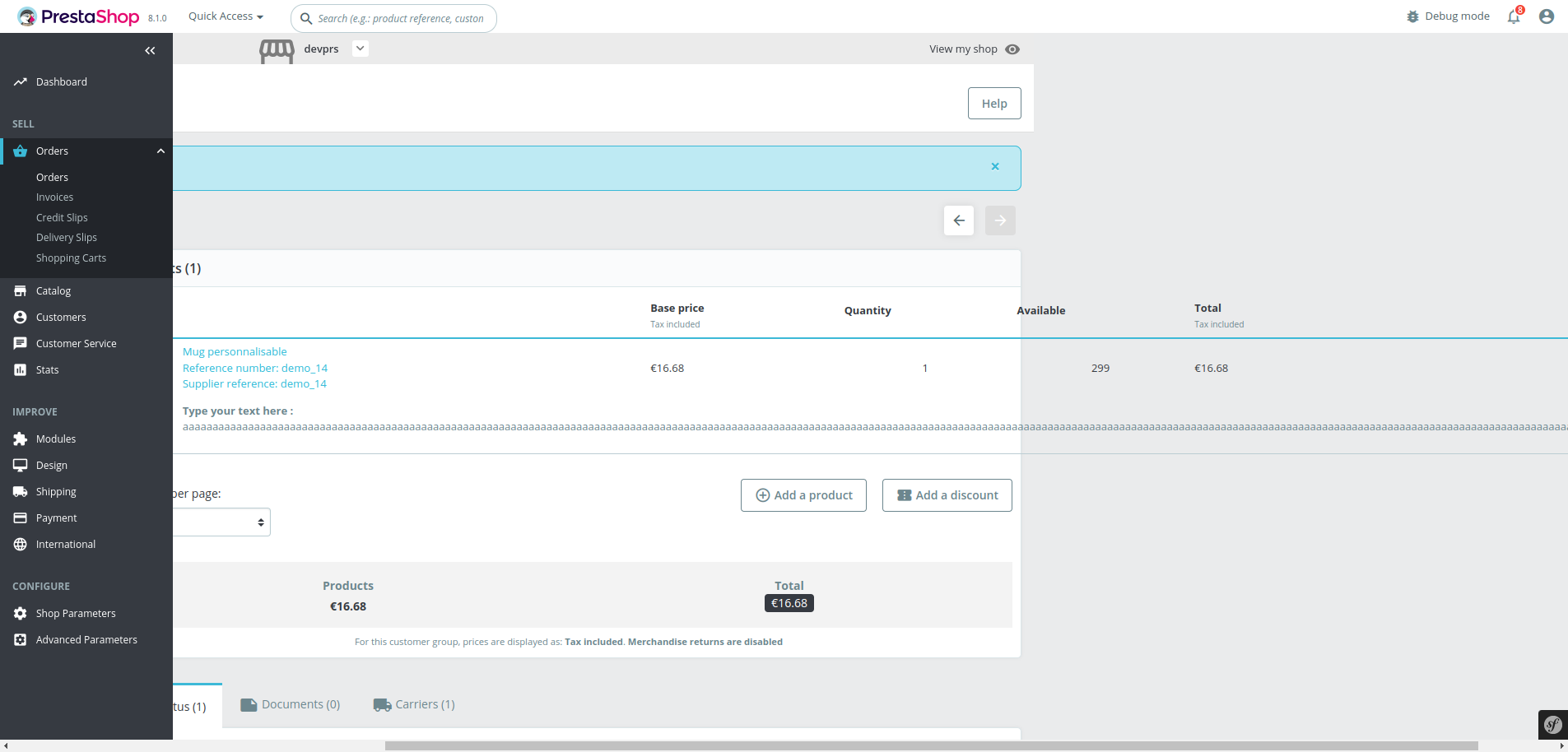This screenshot has height=752, width=1568.
Task: Collapse the sidebar with the double chevron
Action: [151, 50]
